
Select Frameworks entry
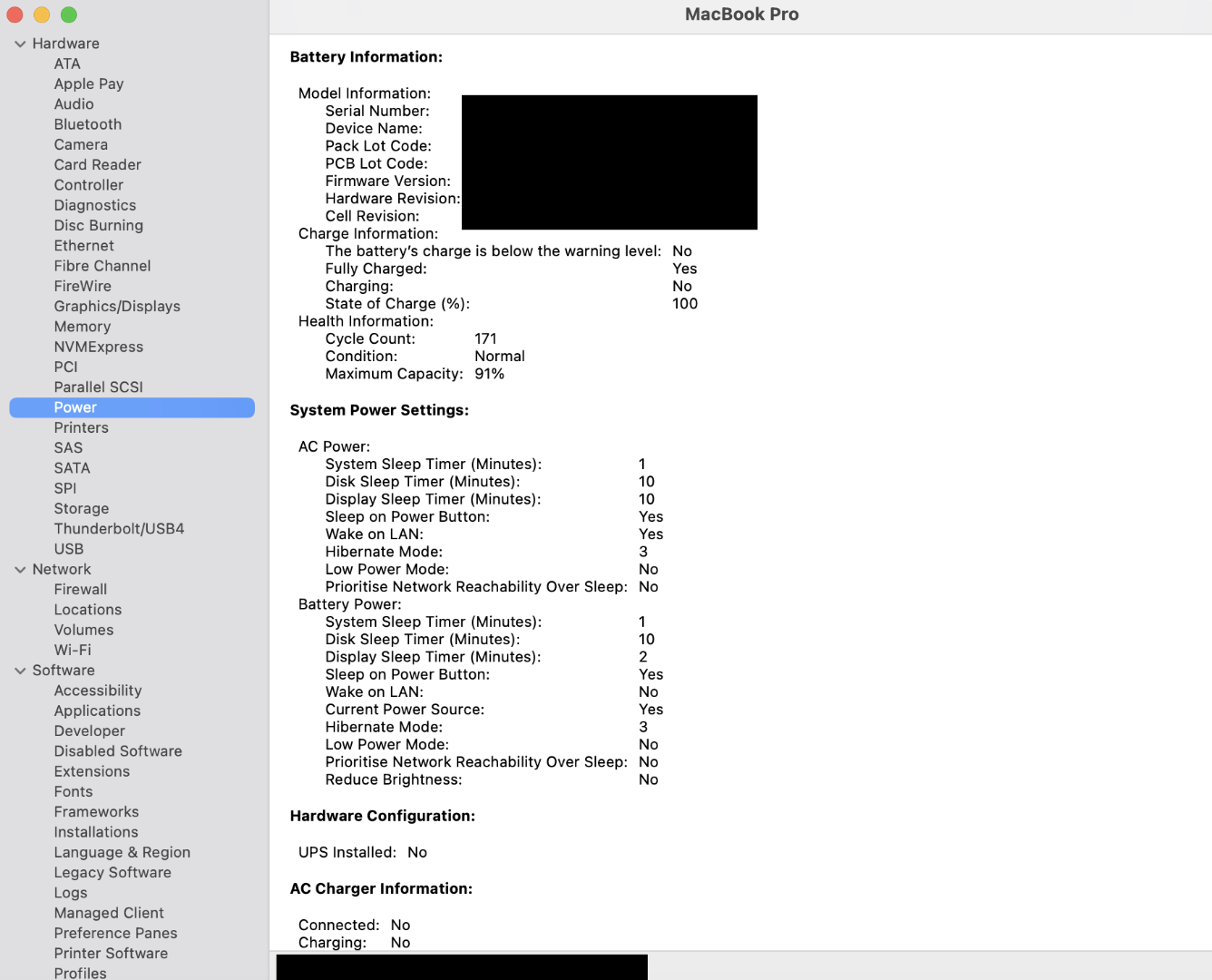[96, 812]
